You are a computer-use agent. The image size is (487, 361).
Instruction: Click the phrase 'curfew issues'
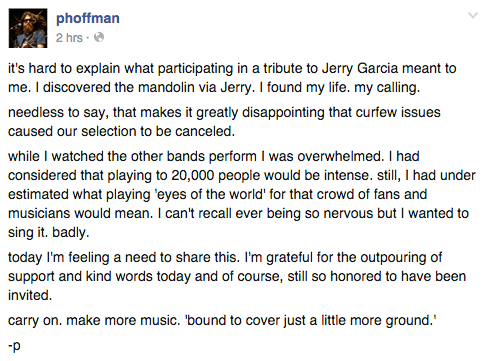tap(398, 112)
